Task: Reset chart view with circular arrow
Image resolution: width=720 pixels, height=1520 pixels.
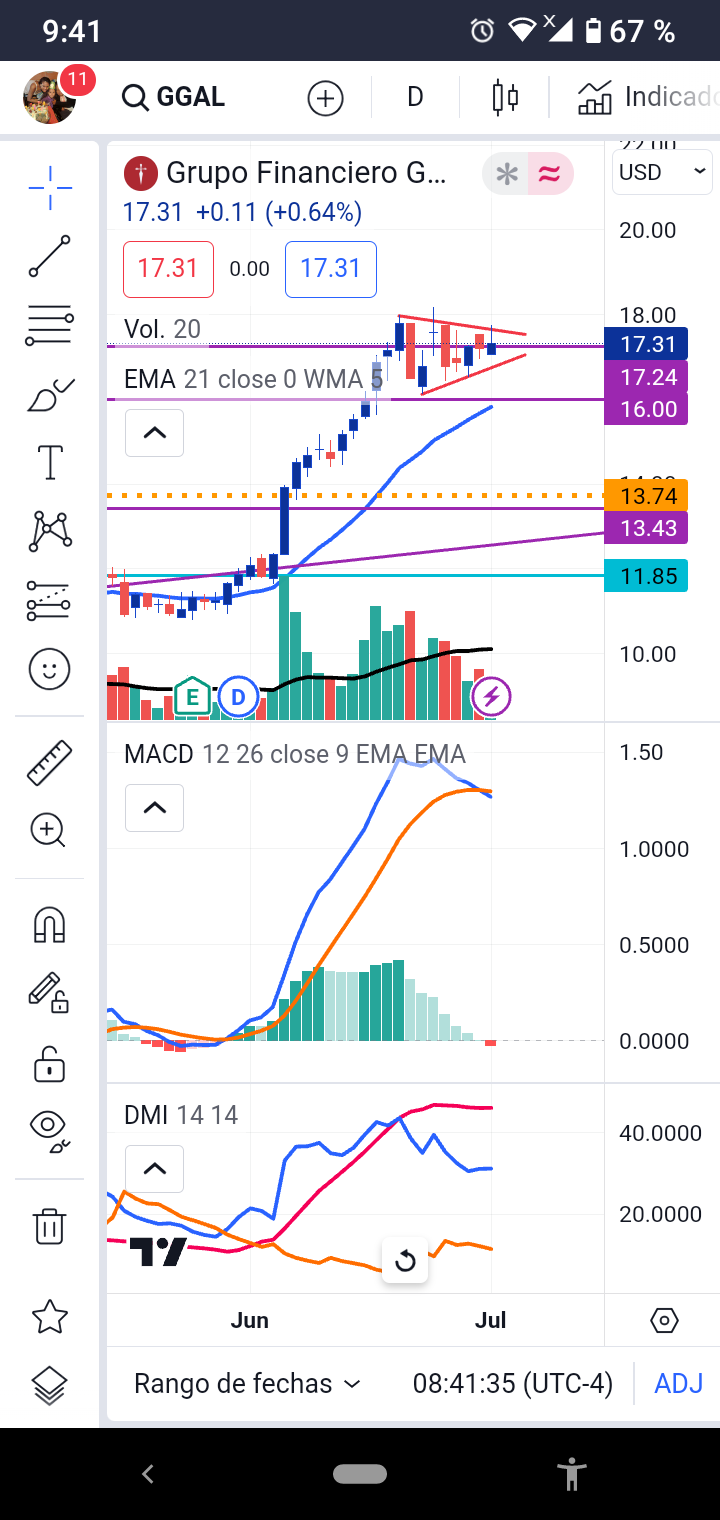Action: (405, 1261)
